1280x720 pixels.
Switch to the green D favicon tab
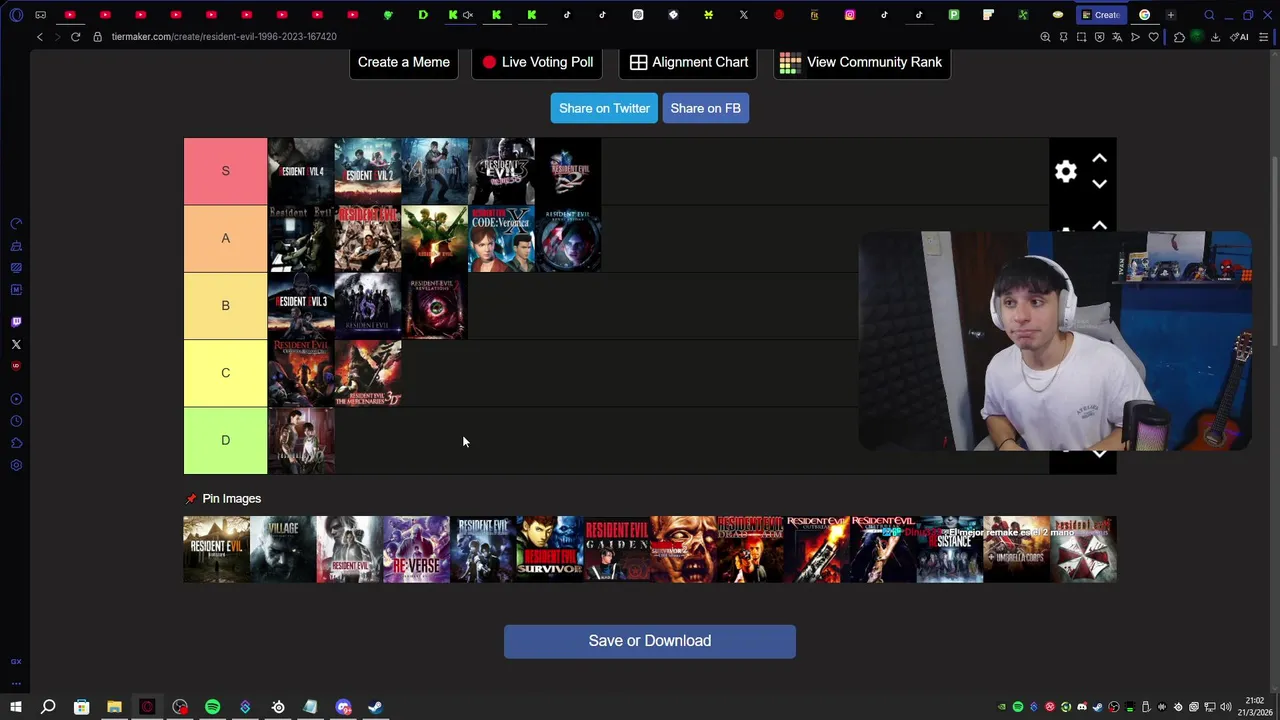[423, 15]
